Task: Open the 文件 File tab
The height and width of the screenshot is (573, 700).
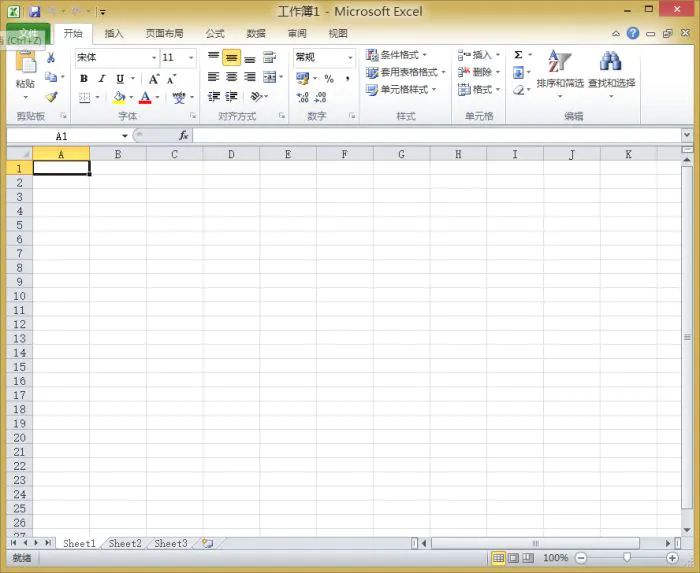Action: [28, 34]
